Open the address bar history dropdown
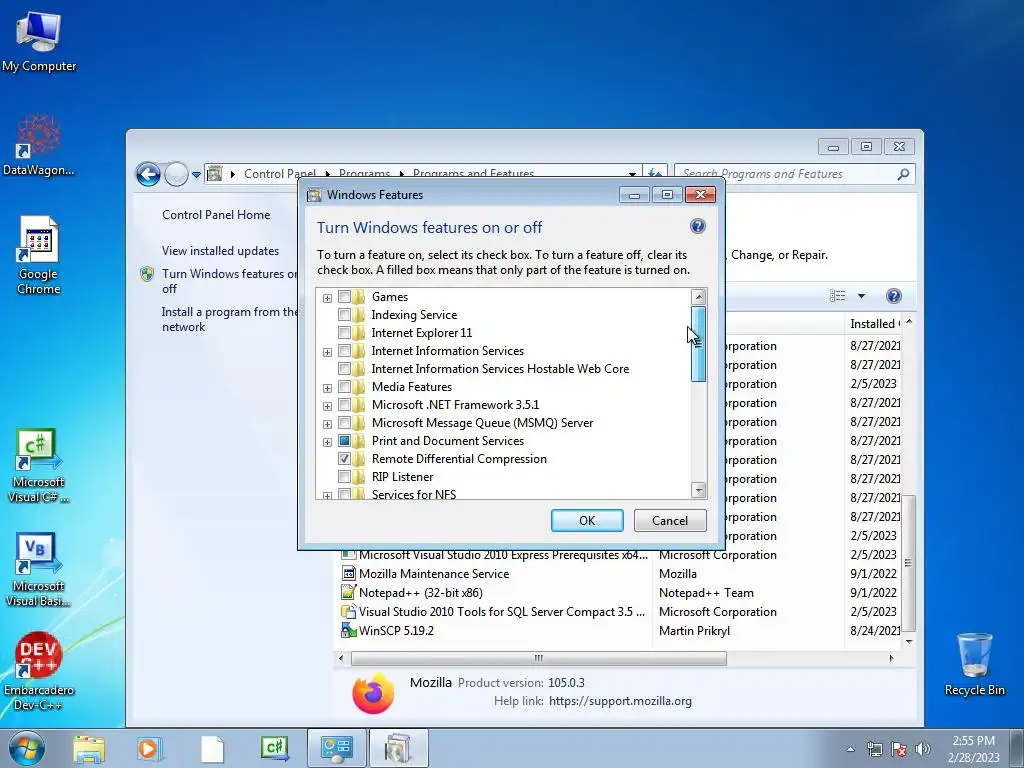 tap(632, 174)
